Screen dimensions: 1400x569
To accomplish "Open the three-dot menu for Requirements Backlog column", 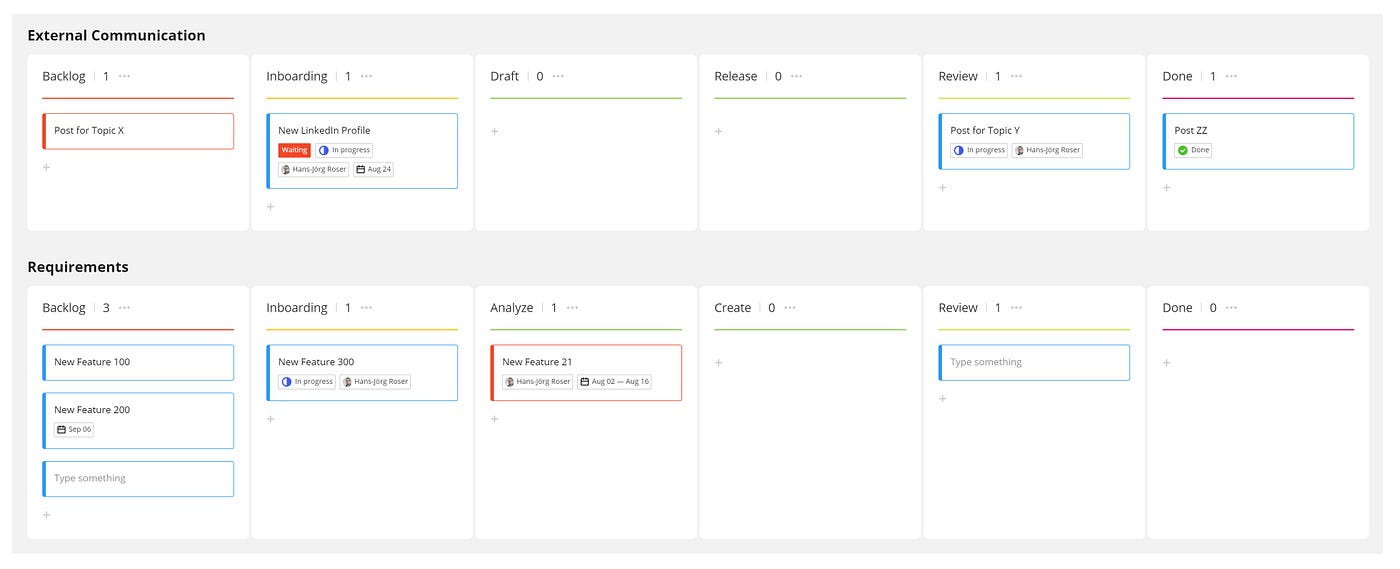I will tap(124, 308).
